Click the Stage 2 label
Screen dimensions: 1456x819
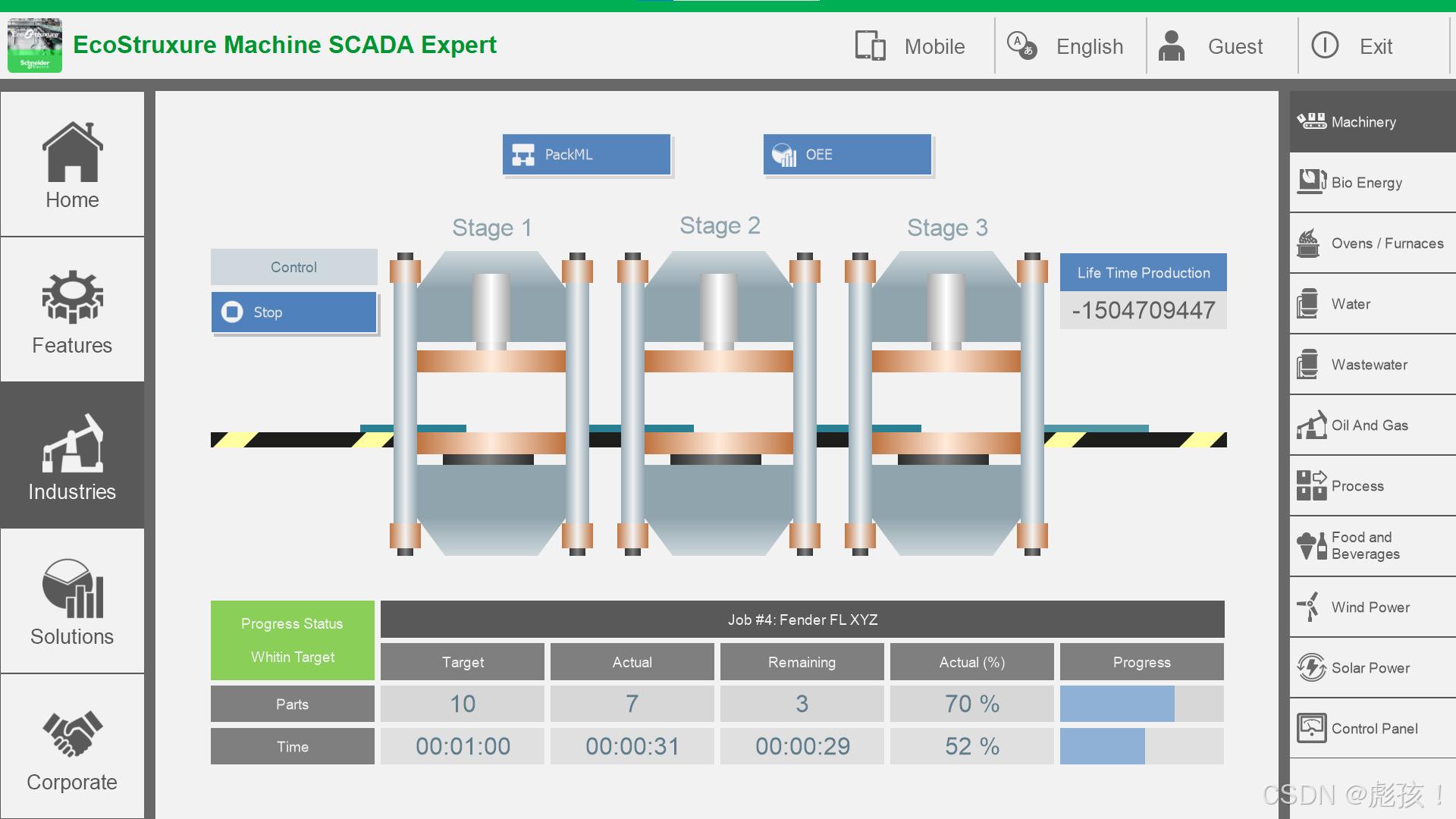[x=720, y=226]
